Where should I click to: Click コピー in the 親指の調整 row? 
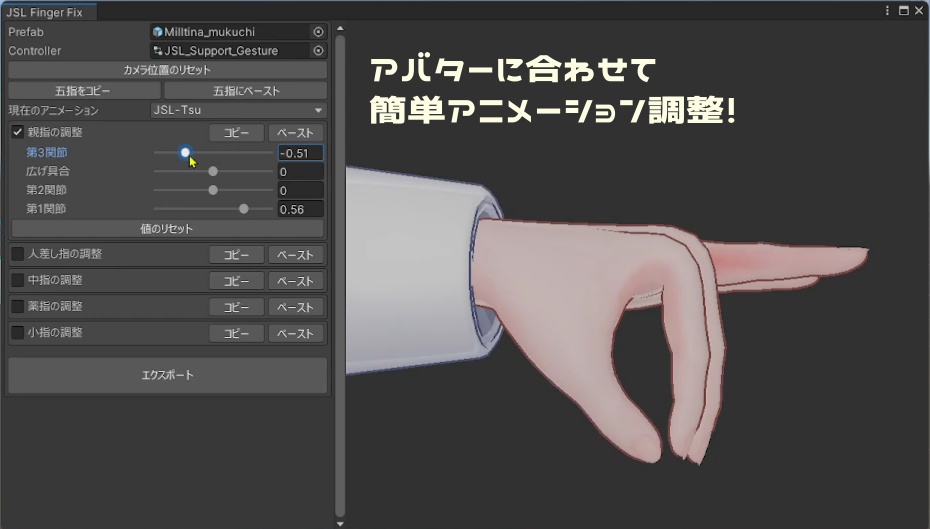coord(236,133)
